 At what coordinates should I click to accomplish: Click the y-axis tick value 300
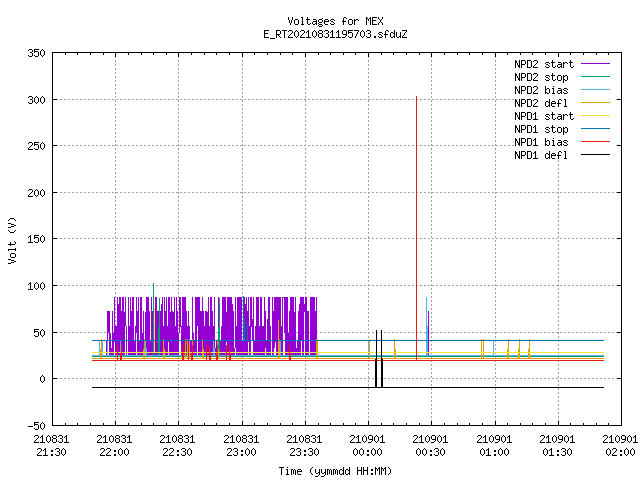click(36, 100)
